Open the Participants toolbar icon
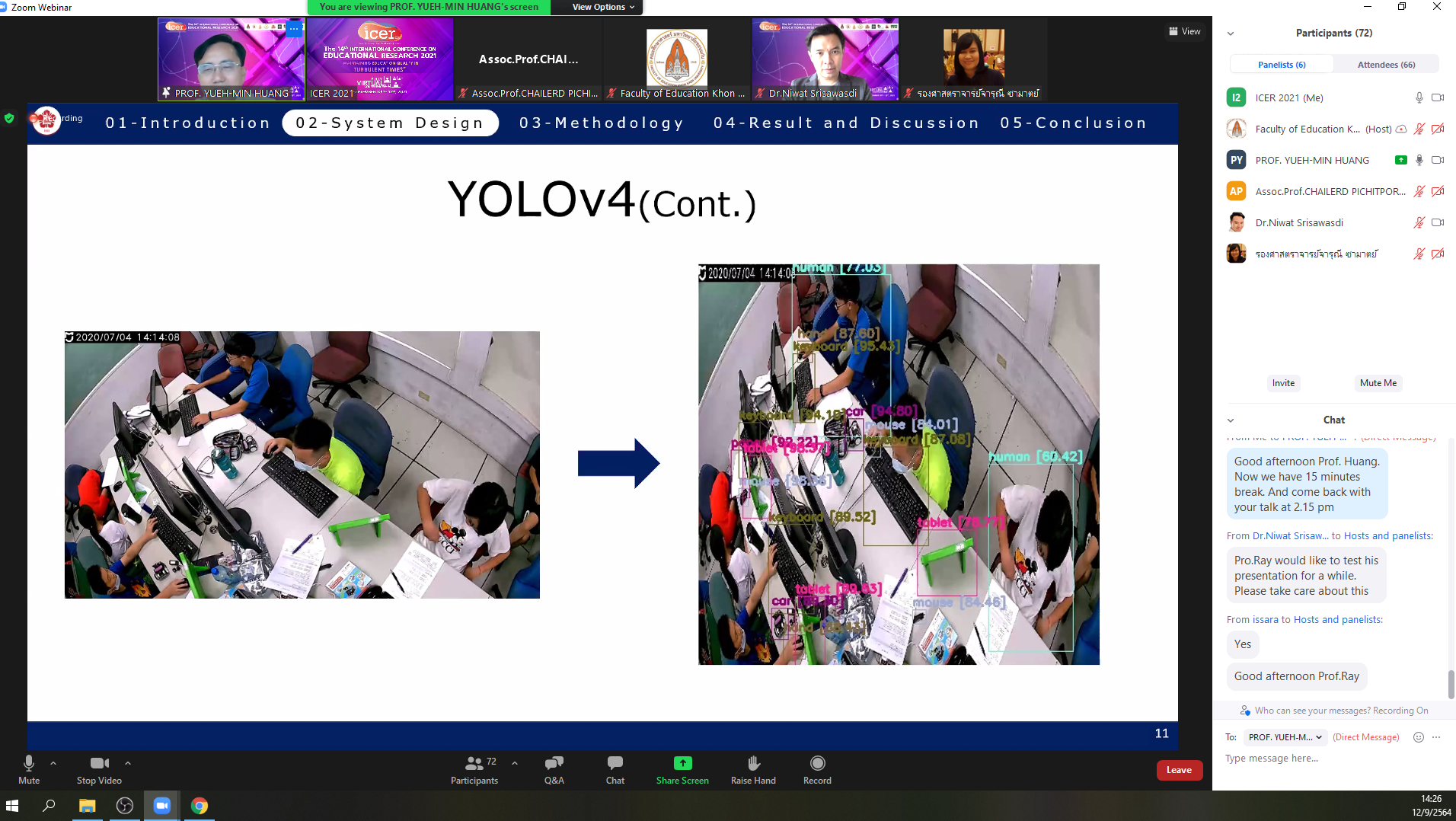 pos(474,763)
